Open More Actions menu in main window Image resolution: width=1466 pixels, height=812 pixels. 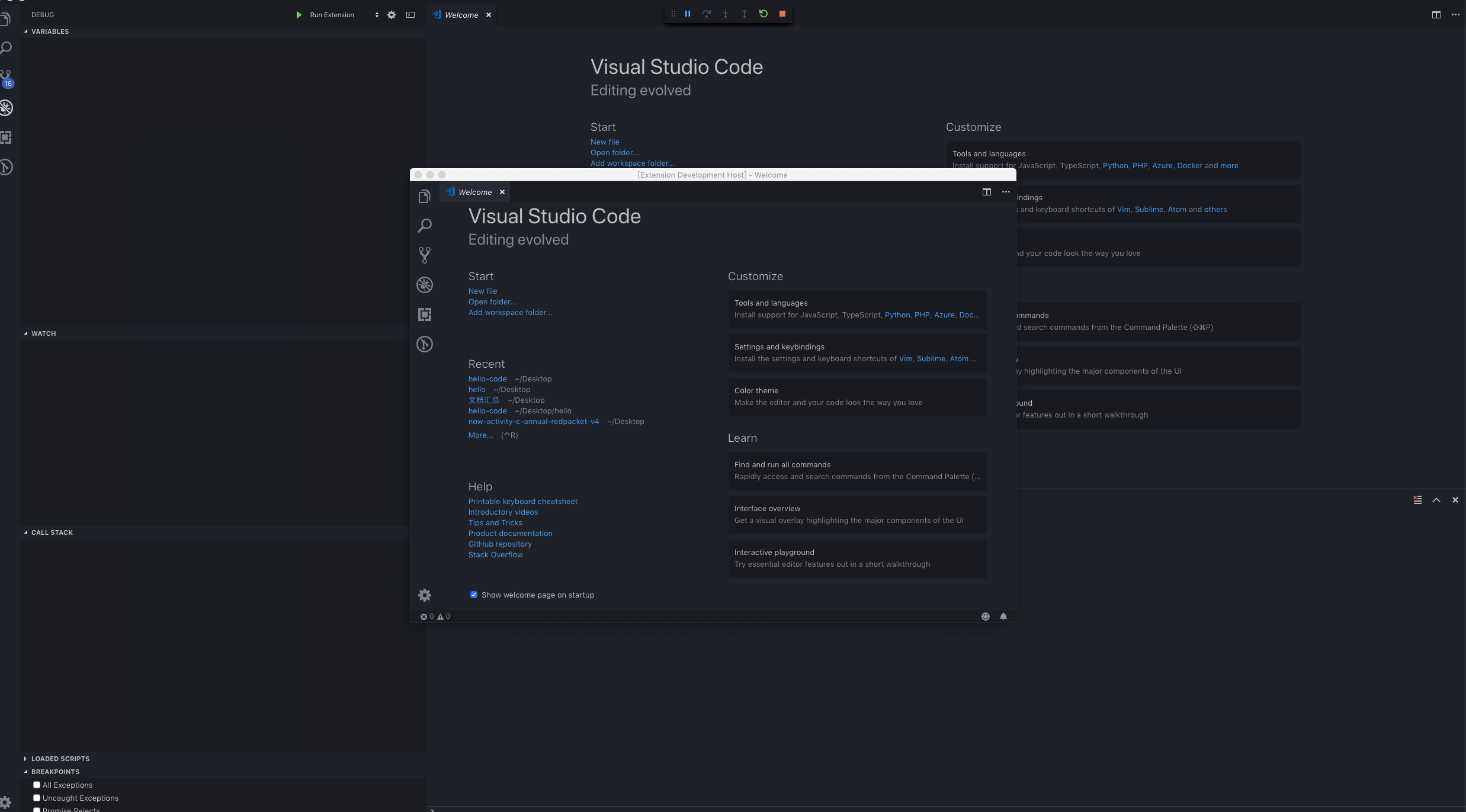click(1455, 15)
